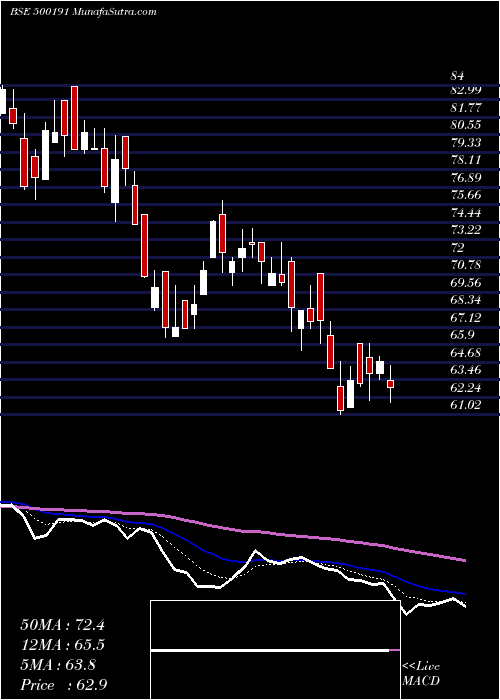Viewport: 500px width, 700px height.
Task: Click the '50MA : 72.4' readout
Action: [x=62, y=625]
